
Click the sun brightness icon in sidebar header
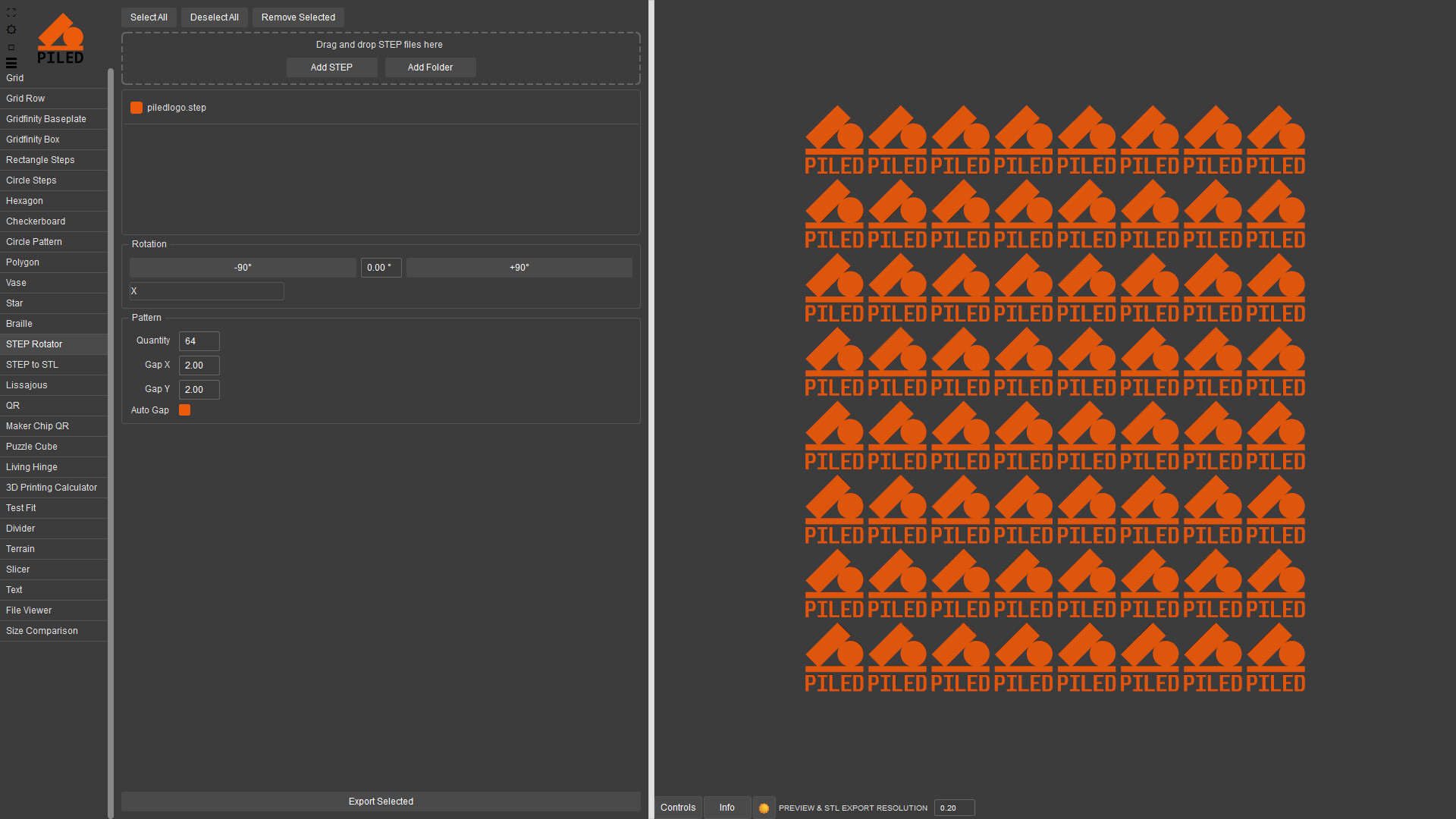point(11,30)
